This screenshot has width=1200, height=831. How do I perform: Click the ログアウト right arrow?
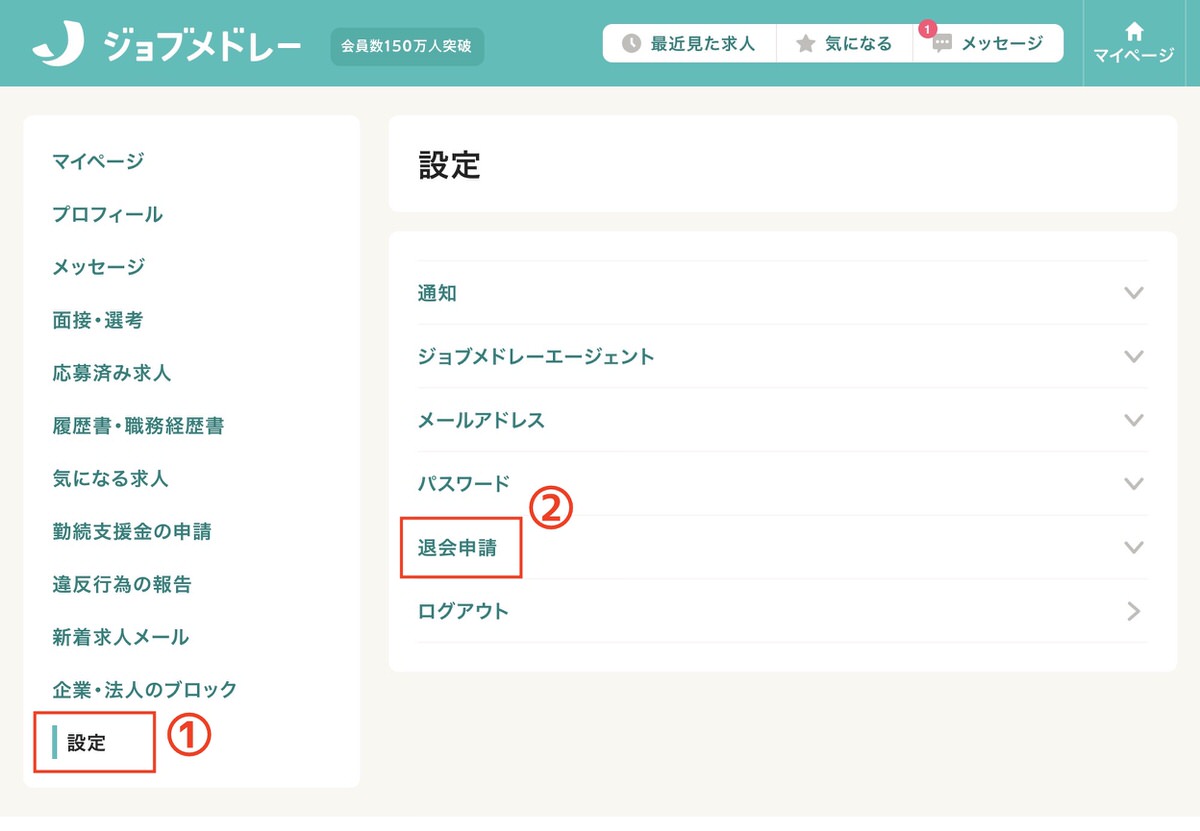point(1133,611)
